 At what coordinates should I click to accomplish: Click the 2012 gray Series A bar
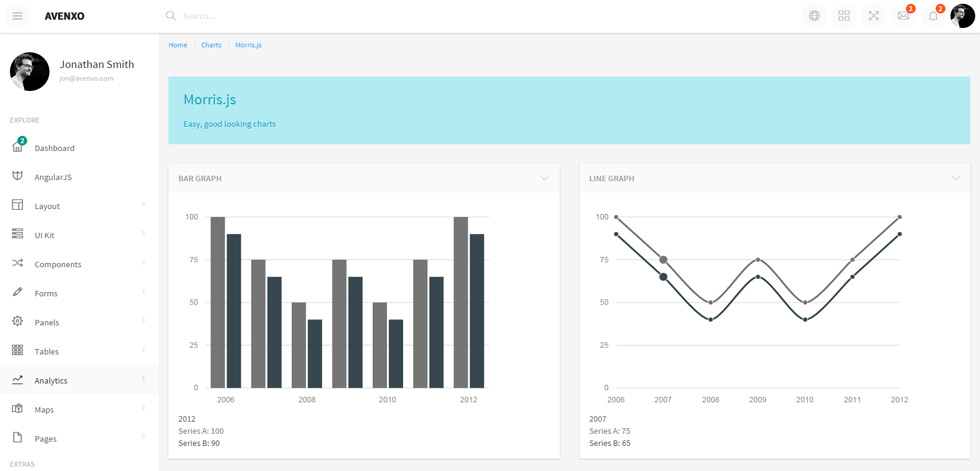point(461,302)
